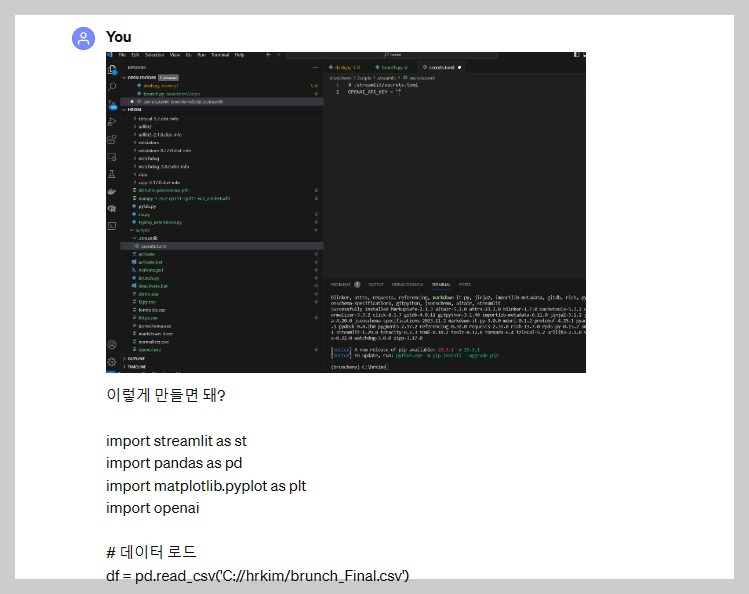
Task: Click explorer ellipsis more actions in VS Code
Action: coord(315,68)
